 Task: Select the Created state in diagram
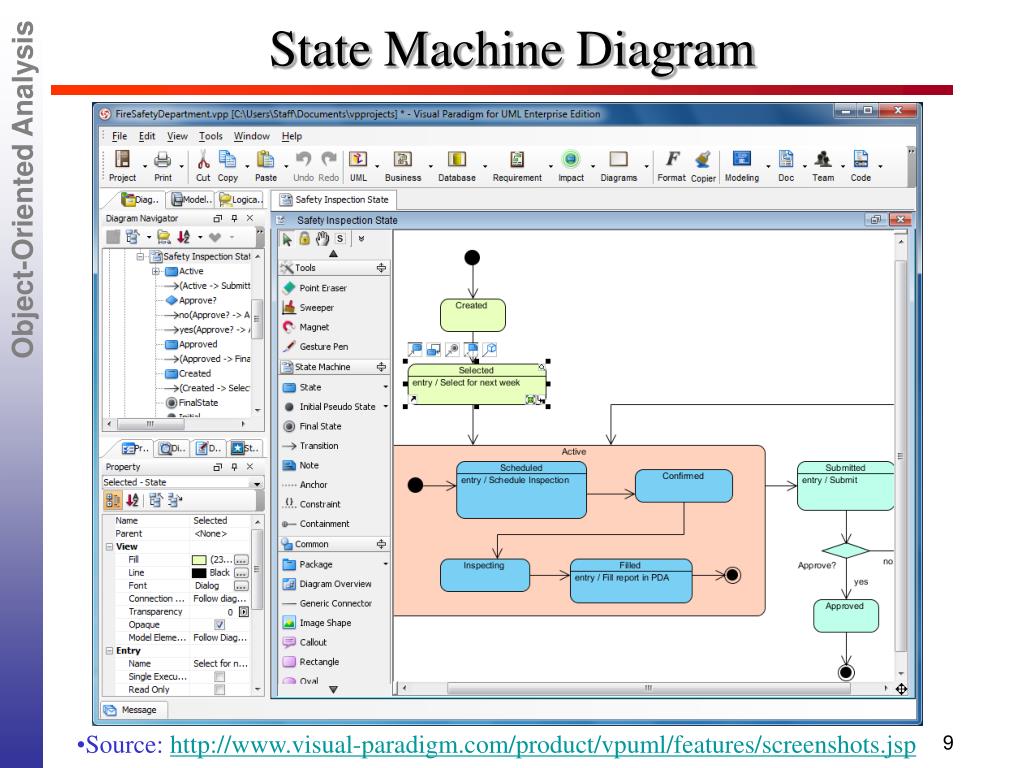[472, 315]
